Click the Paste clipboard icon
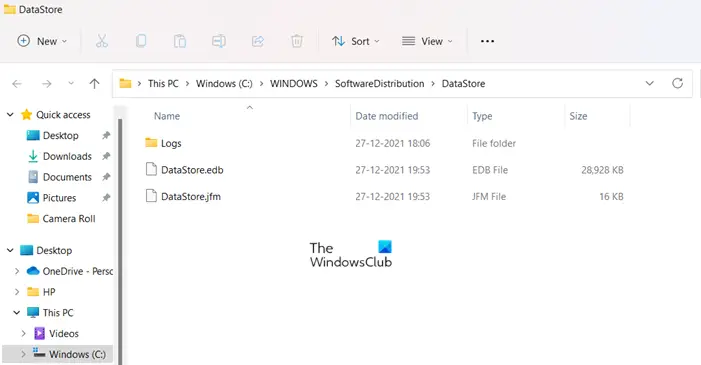 (x=180, y=41)
